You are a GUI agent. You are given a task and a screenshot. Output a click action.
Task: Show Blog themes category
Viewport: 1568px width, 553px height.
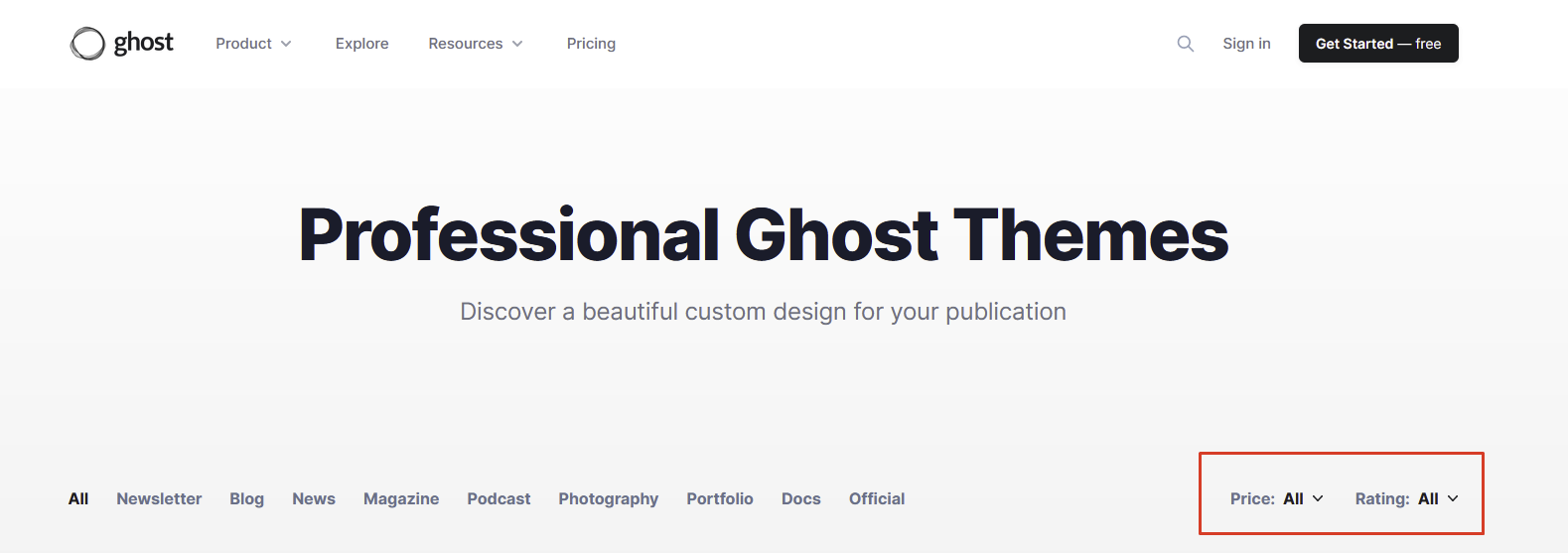pyautogui.click(x=246, y=498)
